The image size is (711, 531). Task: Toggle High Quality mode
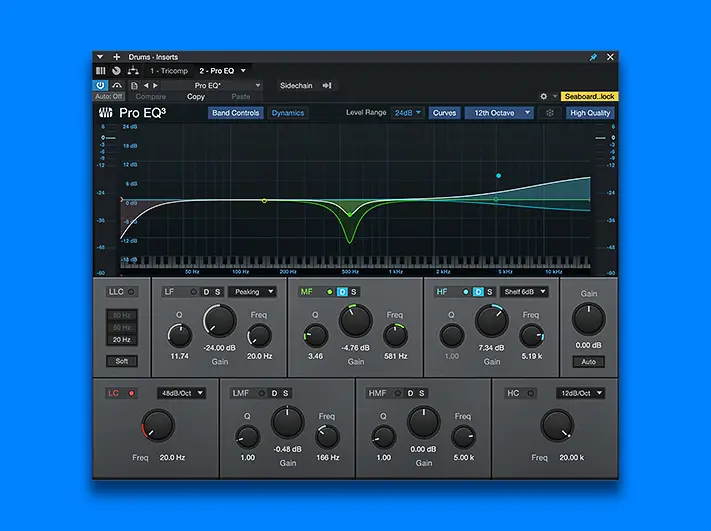click(x=590, y=113)
